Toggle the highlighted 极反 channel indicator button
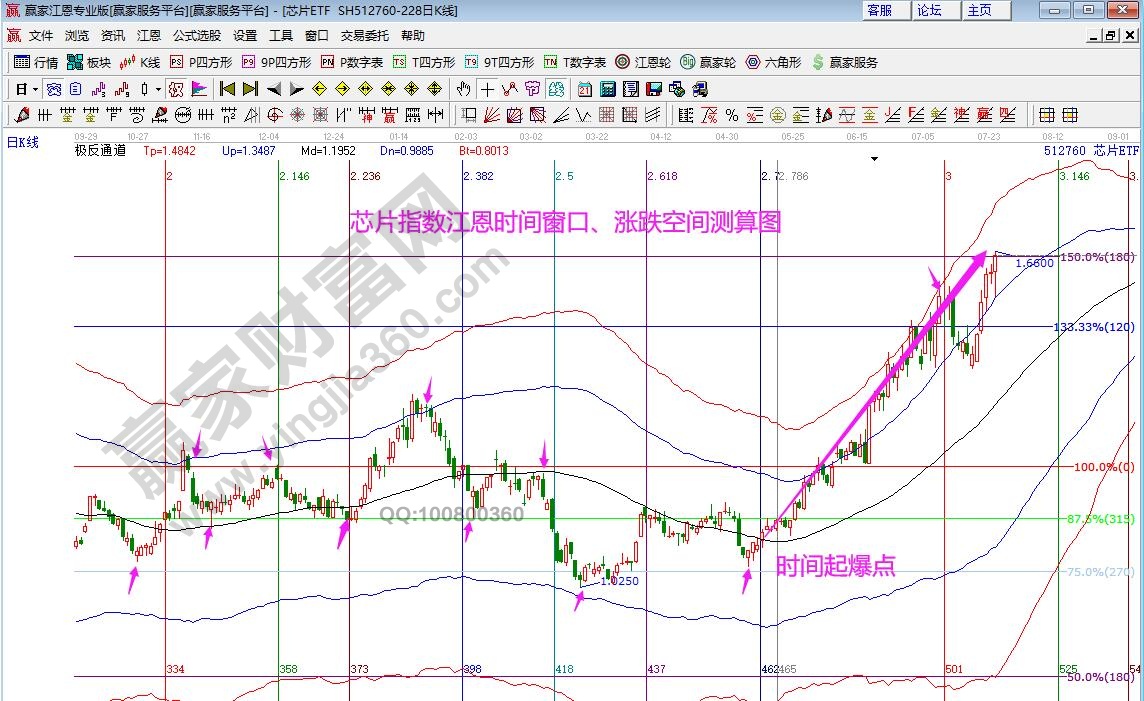The width and height of the screenshot is (1144, 701). (x=176, y=88)
